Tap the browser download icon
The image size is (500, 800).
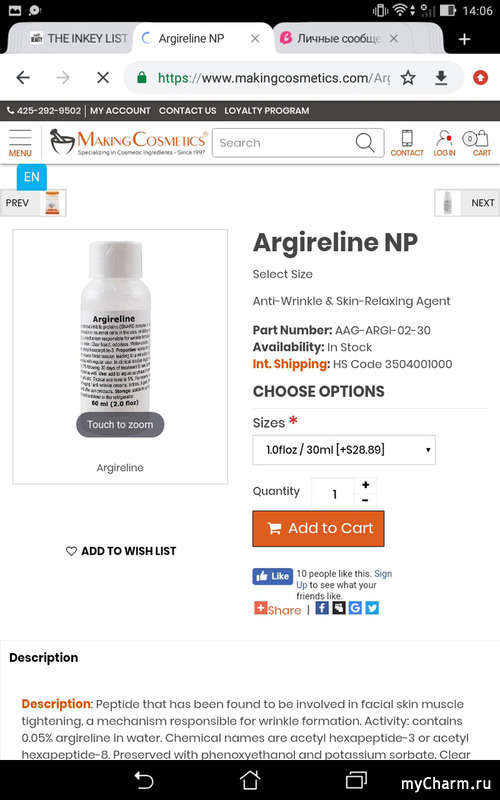[441, 78]
